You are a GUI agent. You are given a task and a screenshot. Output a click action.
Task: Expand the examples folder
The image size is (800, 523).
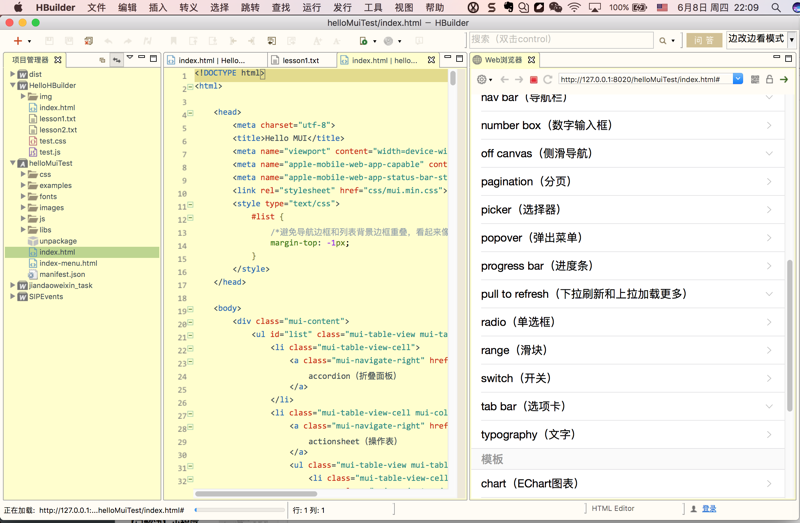click(23, 185)
